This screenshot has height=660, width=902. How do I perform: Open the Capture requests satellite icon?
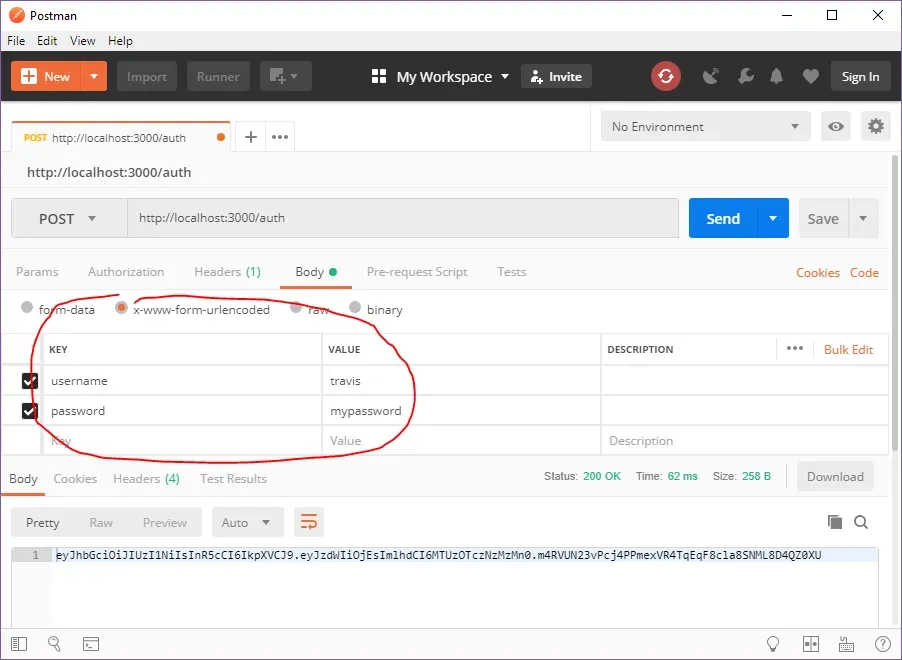pos(710,76)
